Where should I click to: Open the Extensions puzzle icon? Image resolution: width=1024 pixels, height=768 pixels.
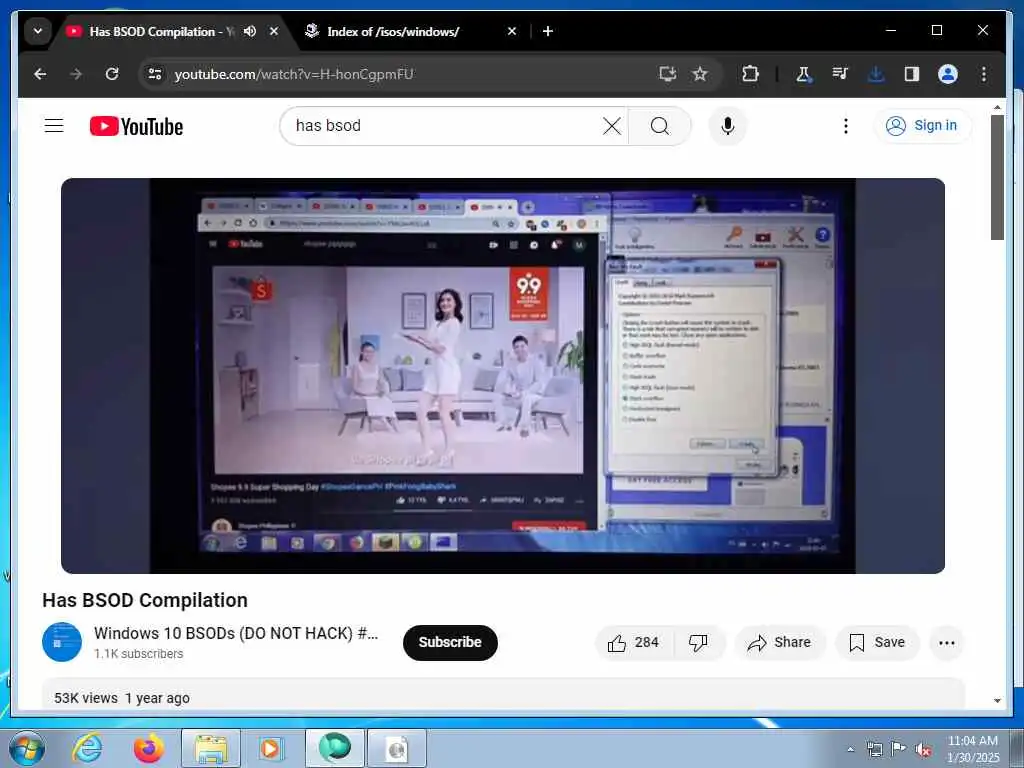(750, 74)
